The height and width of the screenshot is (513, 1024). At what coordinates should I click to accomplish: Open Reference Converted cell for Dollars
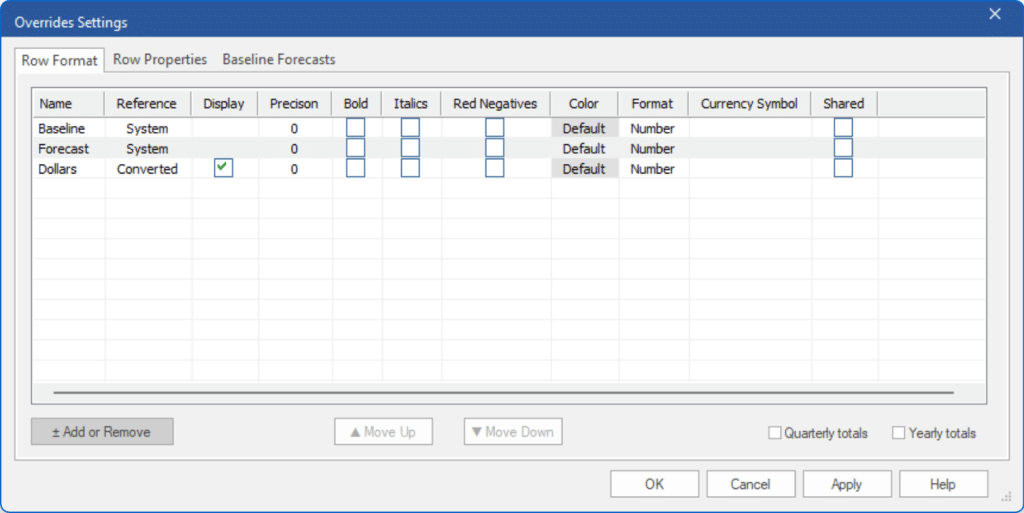(147, 169)
